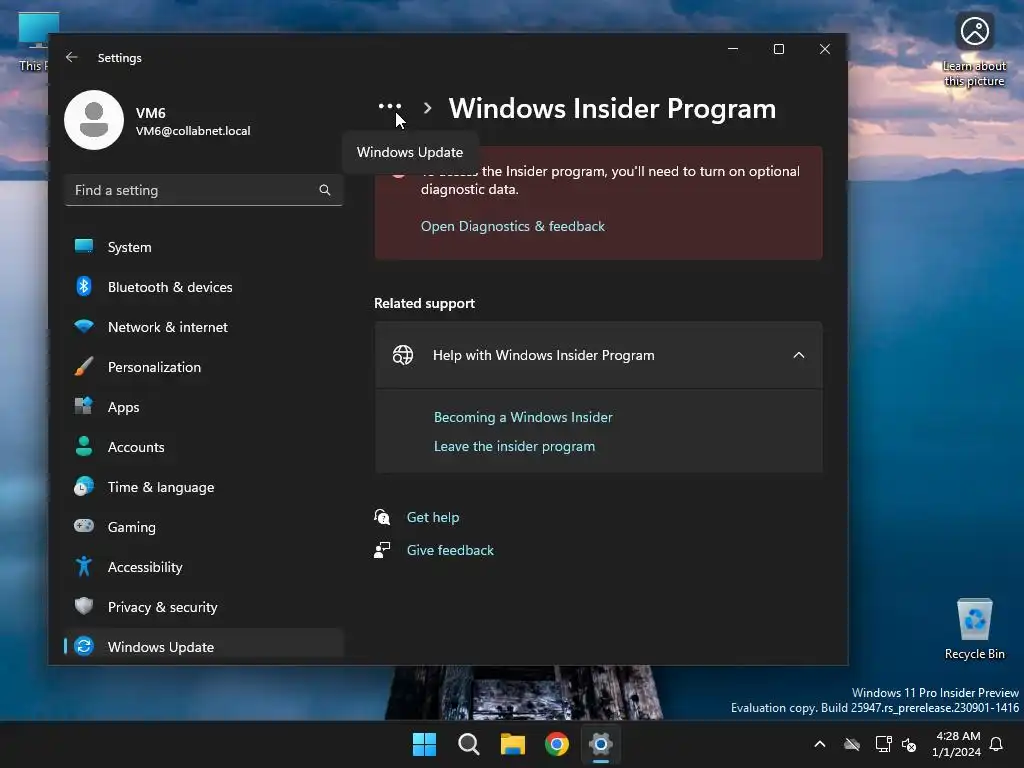Screen dimensions: 1024x768
Task: Open the Recycle Bin on desktop
Action: tap(974, 629)
